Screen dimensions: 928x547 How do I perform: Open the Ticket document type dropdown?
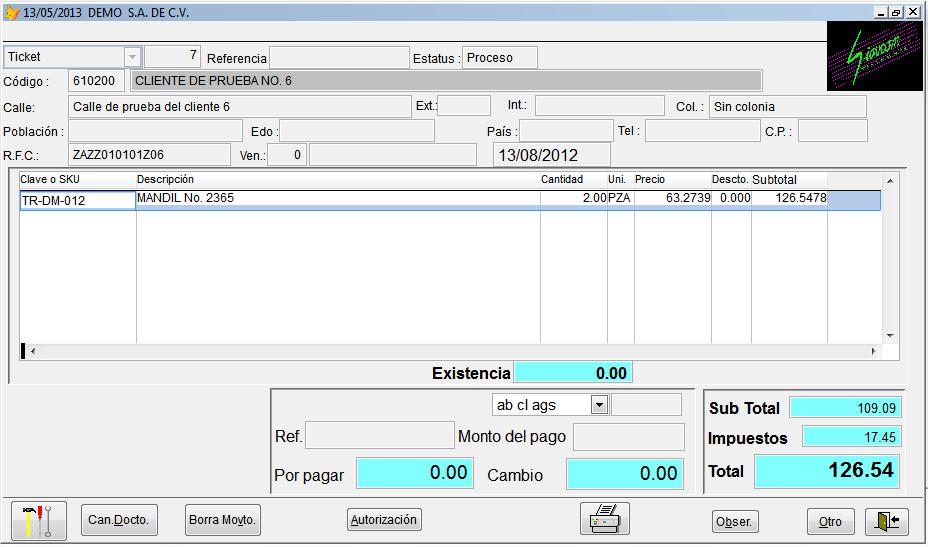(133, 57)
